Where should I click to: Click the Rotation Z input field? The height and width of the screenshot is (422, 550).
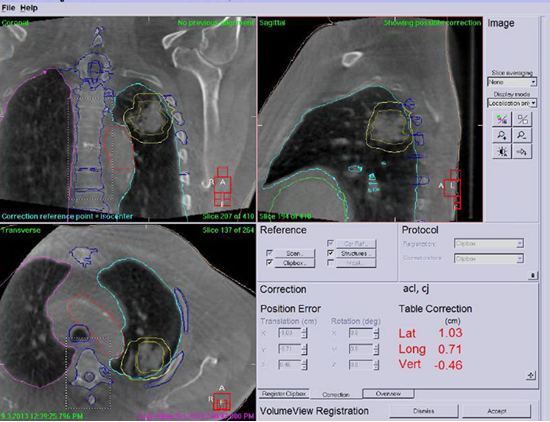361,365
